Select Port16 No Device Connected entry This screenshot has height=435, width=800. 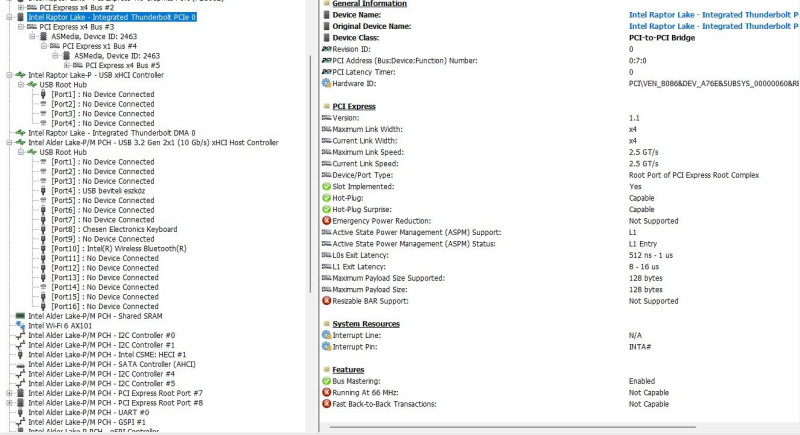[x=105, y=306]
